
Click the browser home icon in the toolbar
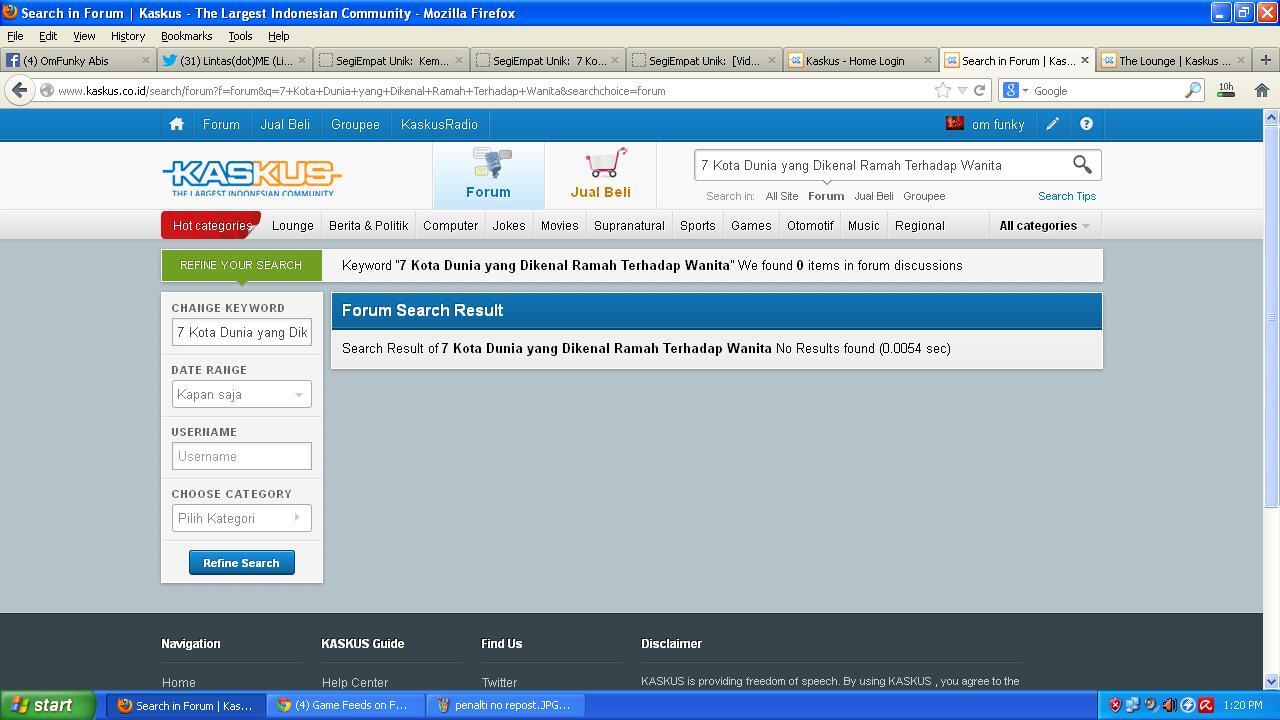coord(1262,90)
